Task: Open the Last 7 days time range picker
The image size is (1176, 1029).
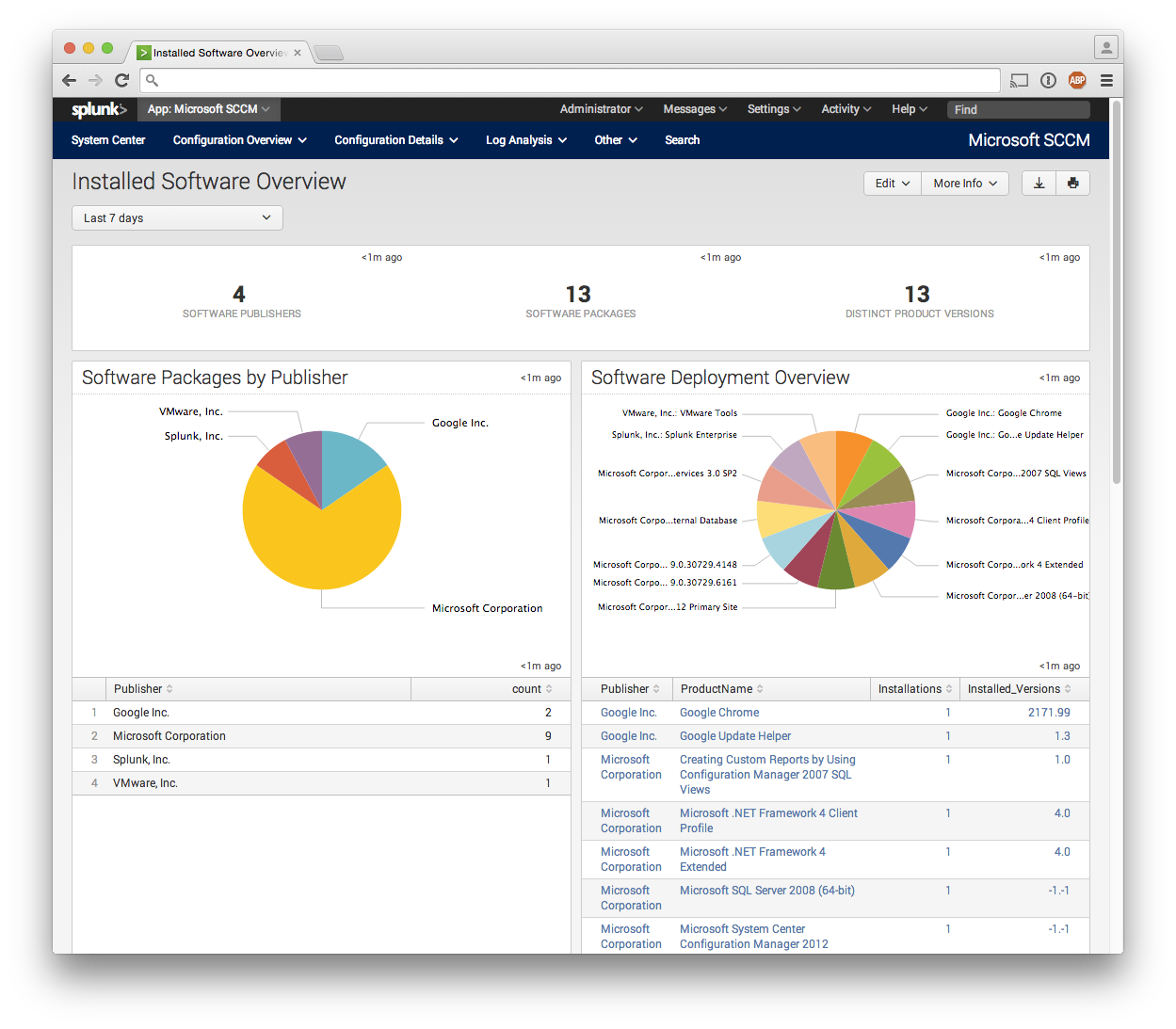Action: coord(177,217)
